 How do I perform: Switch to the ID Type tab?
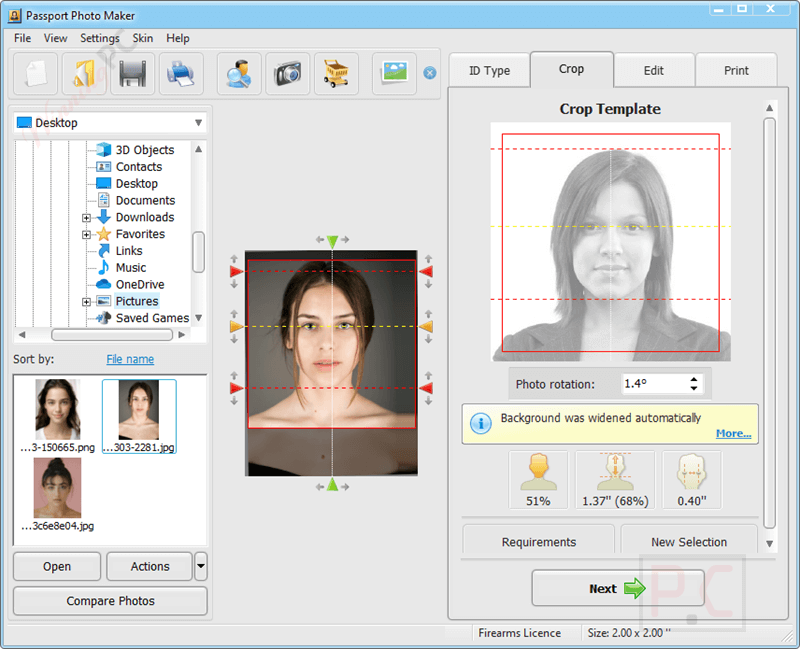coord(490,70)
